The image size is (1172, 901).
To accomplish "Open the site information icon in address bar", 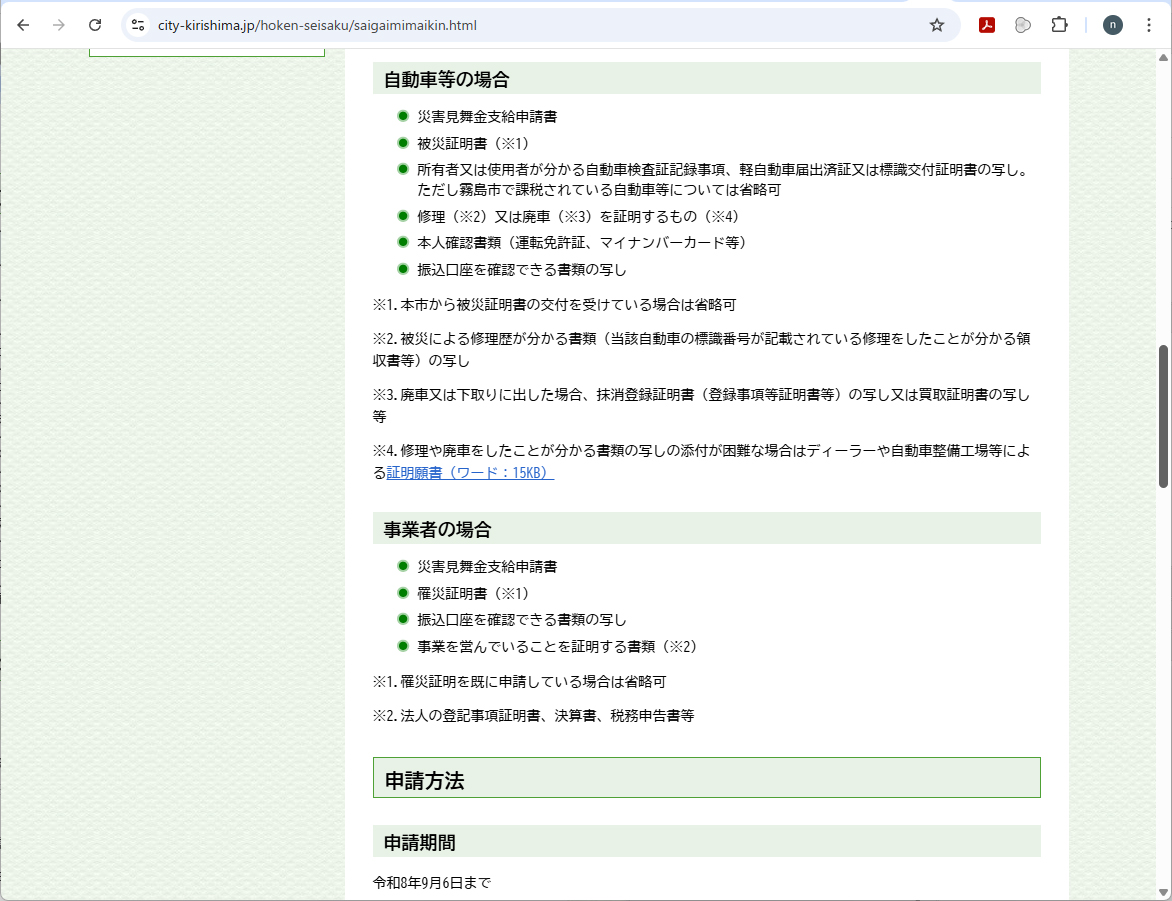I will [x=139, y=25].
